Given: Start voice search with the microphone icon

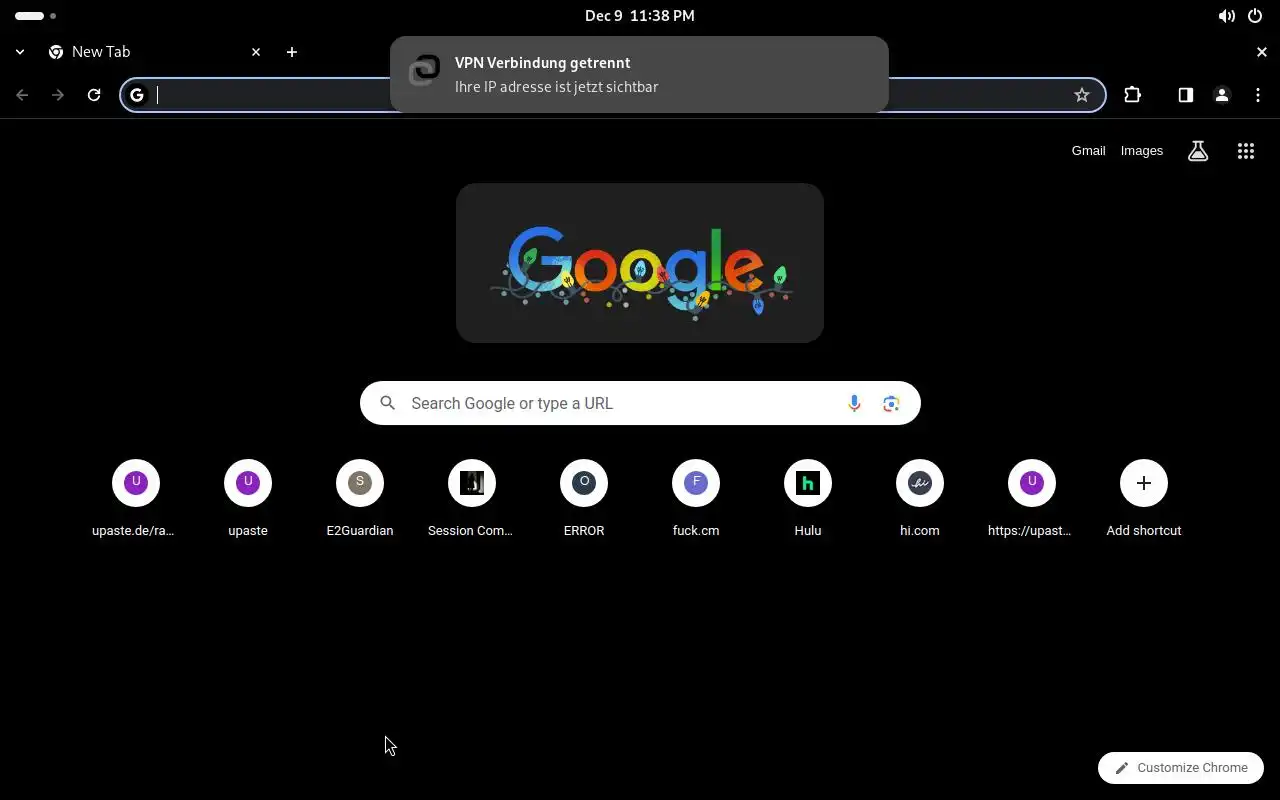Looking at the screenshot, I should [x=854, y=403].
